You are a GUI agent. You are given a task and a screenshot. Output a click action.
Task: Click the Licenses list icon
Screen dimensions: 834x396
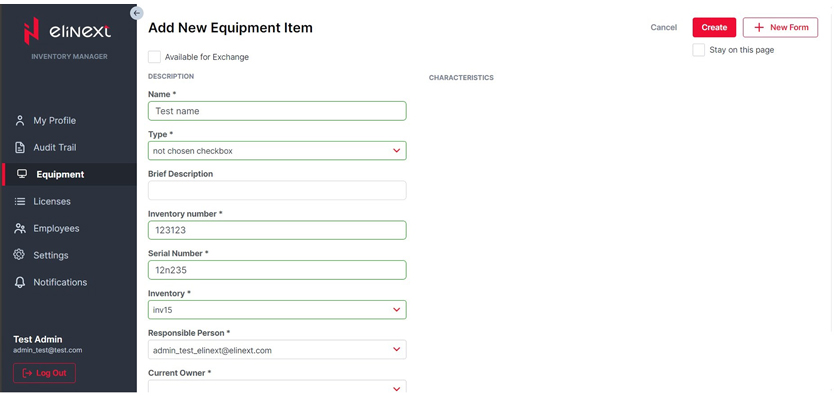click(x=20, y=201)
